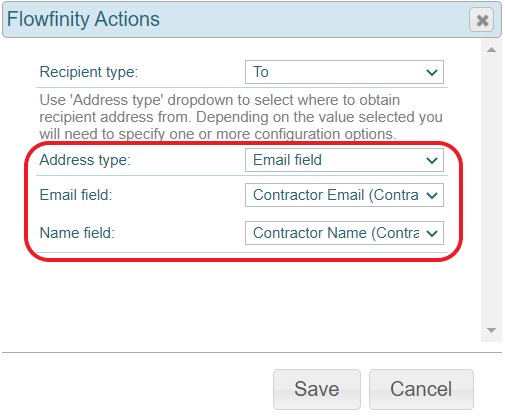Click the Address type help text paragraph
Screen dimensions: 505x420
[x=241, y=117]
